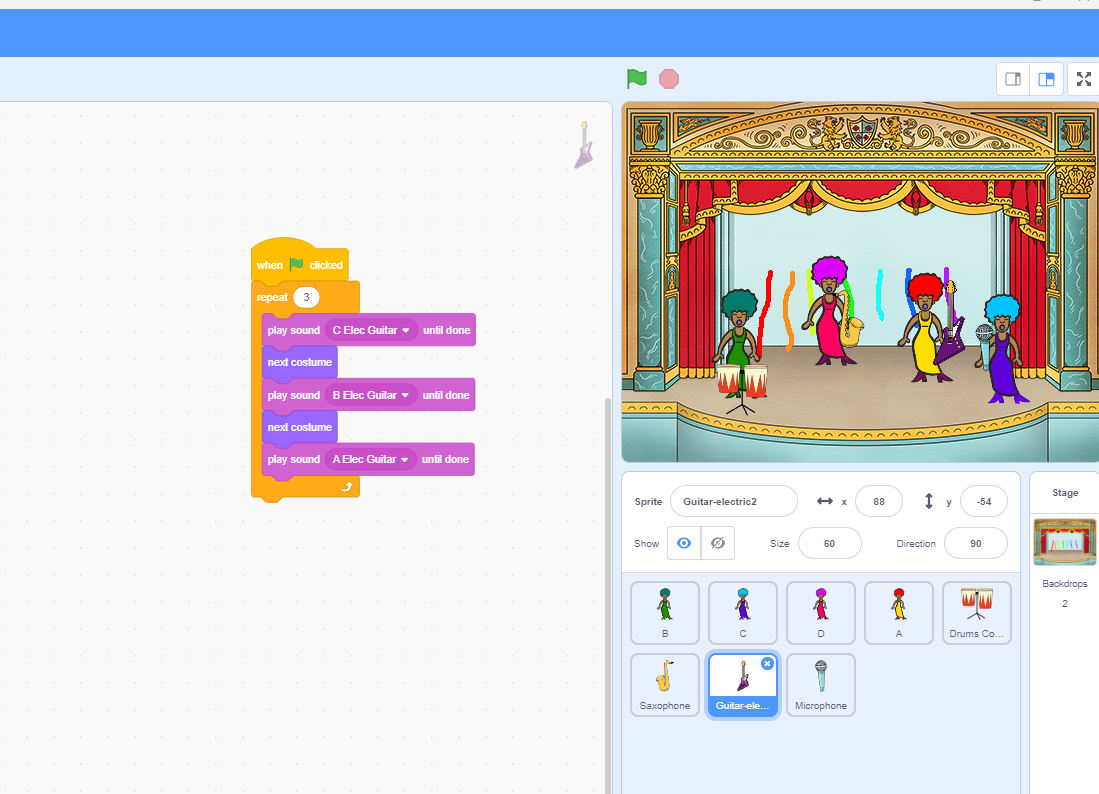Select sprite D

tap(821, 612)
